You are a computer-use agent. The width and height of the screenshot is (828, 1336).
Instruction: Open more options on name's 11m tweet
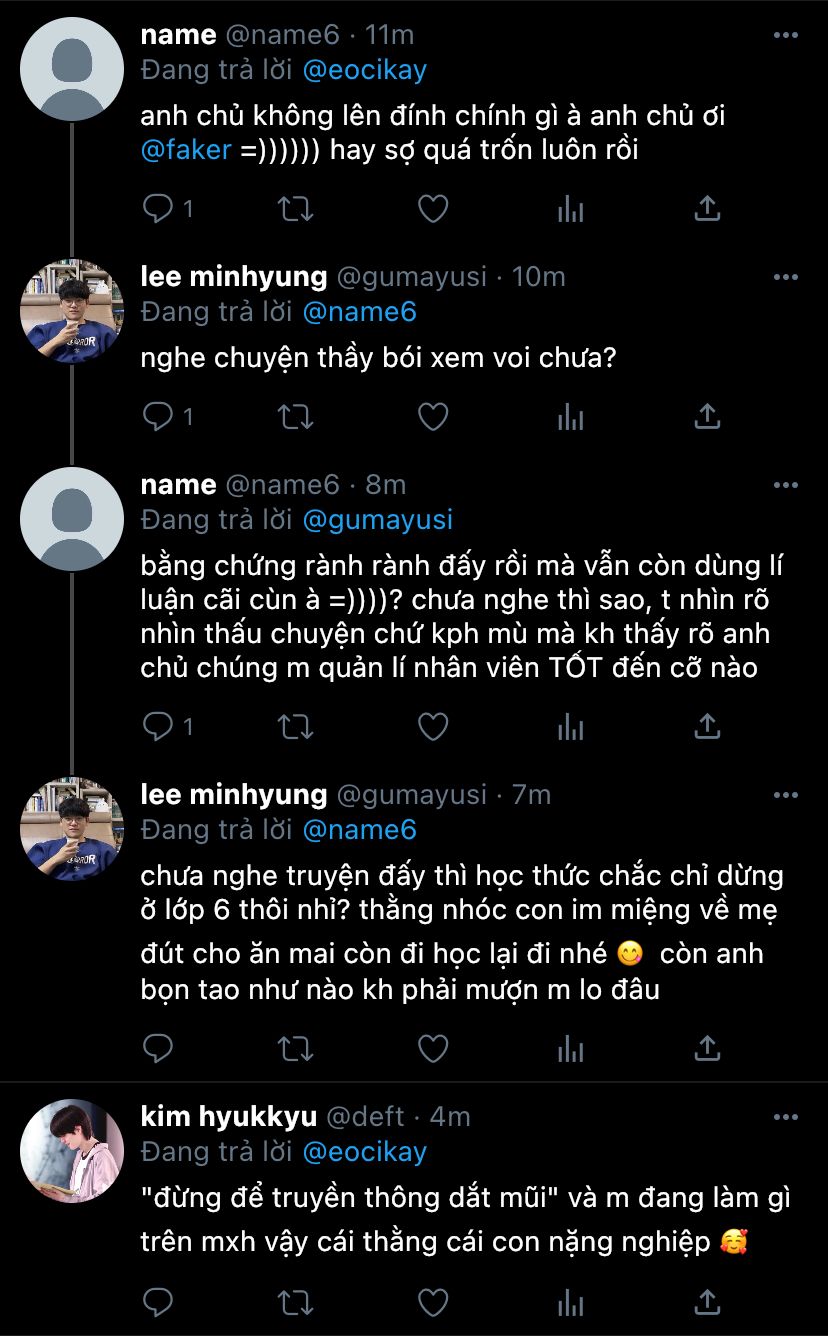tap(786, 35)
